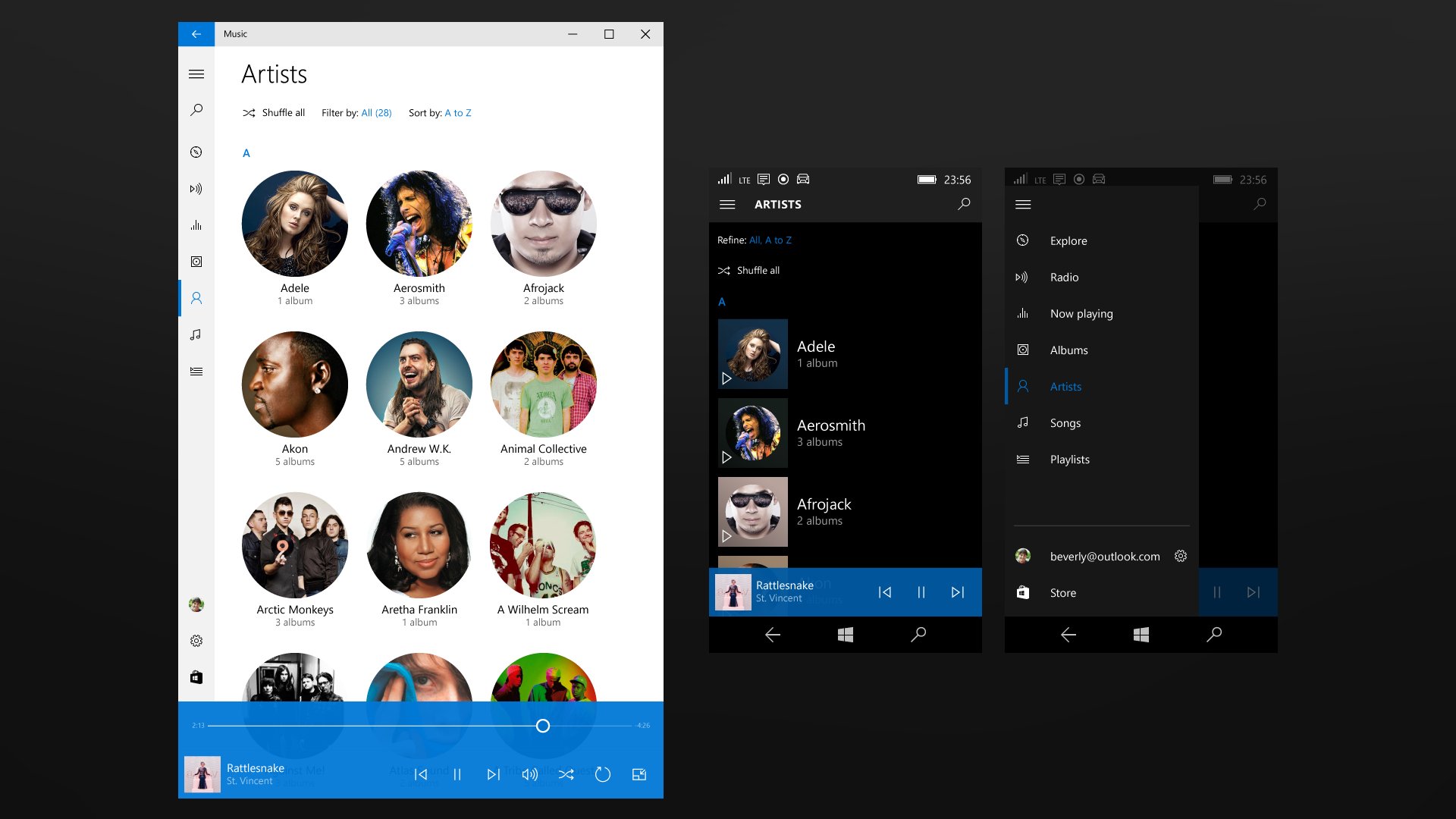Open search from the desktop sidebar
The width and height of the screenshot is (1456, 819).
196,109
